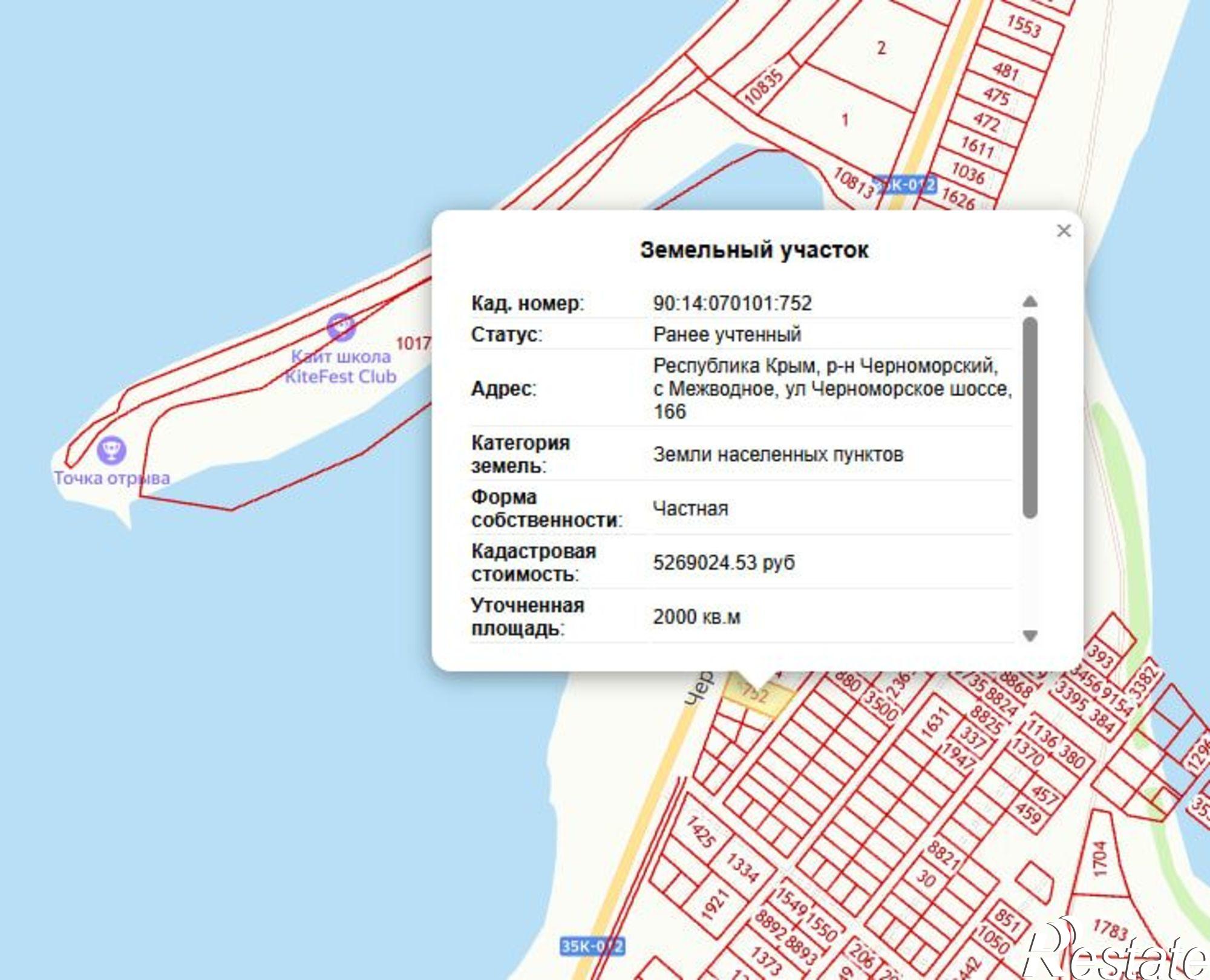Select large parcel numbered 1
The height and width of the screenshot is (980, 1210).
(x=845, y=120)
